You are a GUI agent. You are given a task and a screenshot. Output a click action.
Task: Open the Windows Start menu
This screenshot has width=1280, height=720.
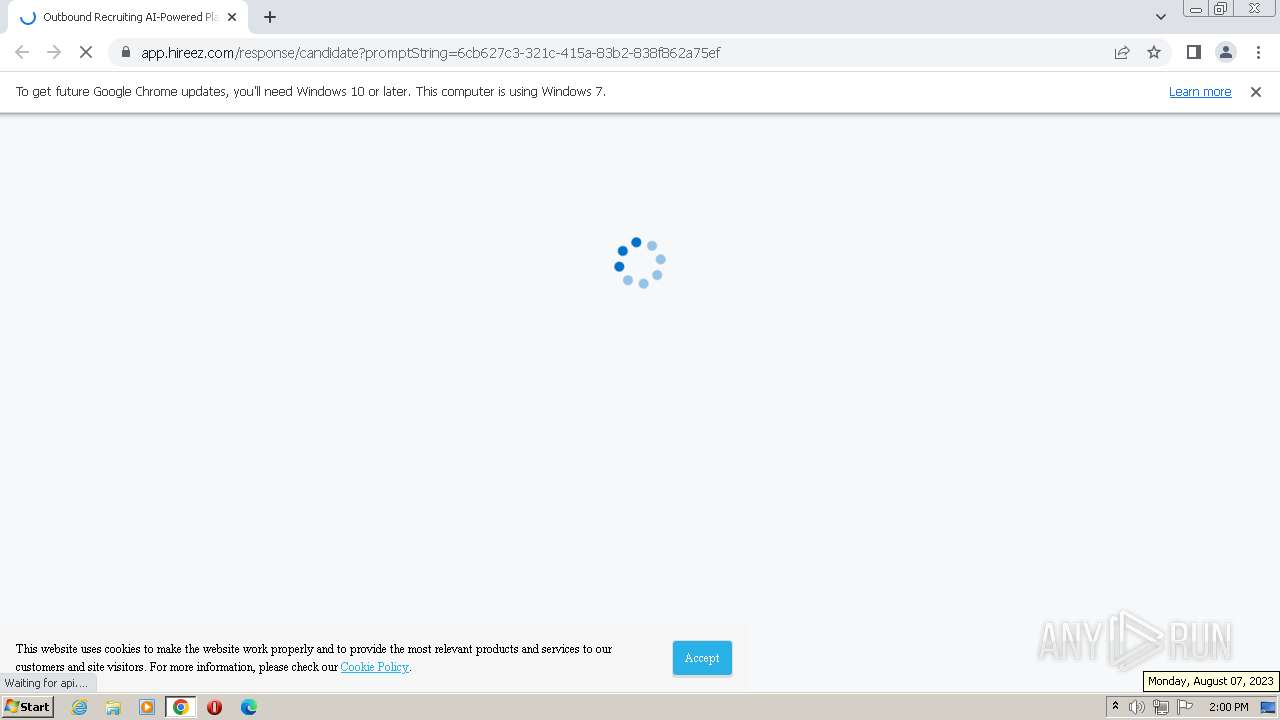coord(27,707)
